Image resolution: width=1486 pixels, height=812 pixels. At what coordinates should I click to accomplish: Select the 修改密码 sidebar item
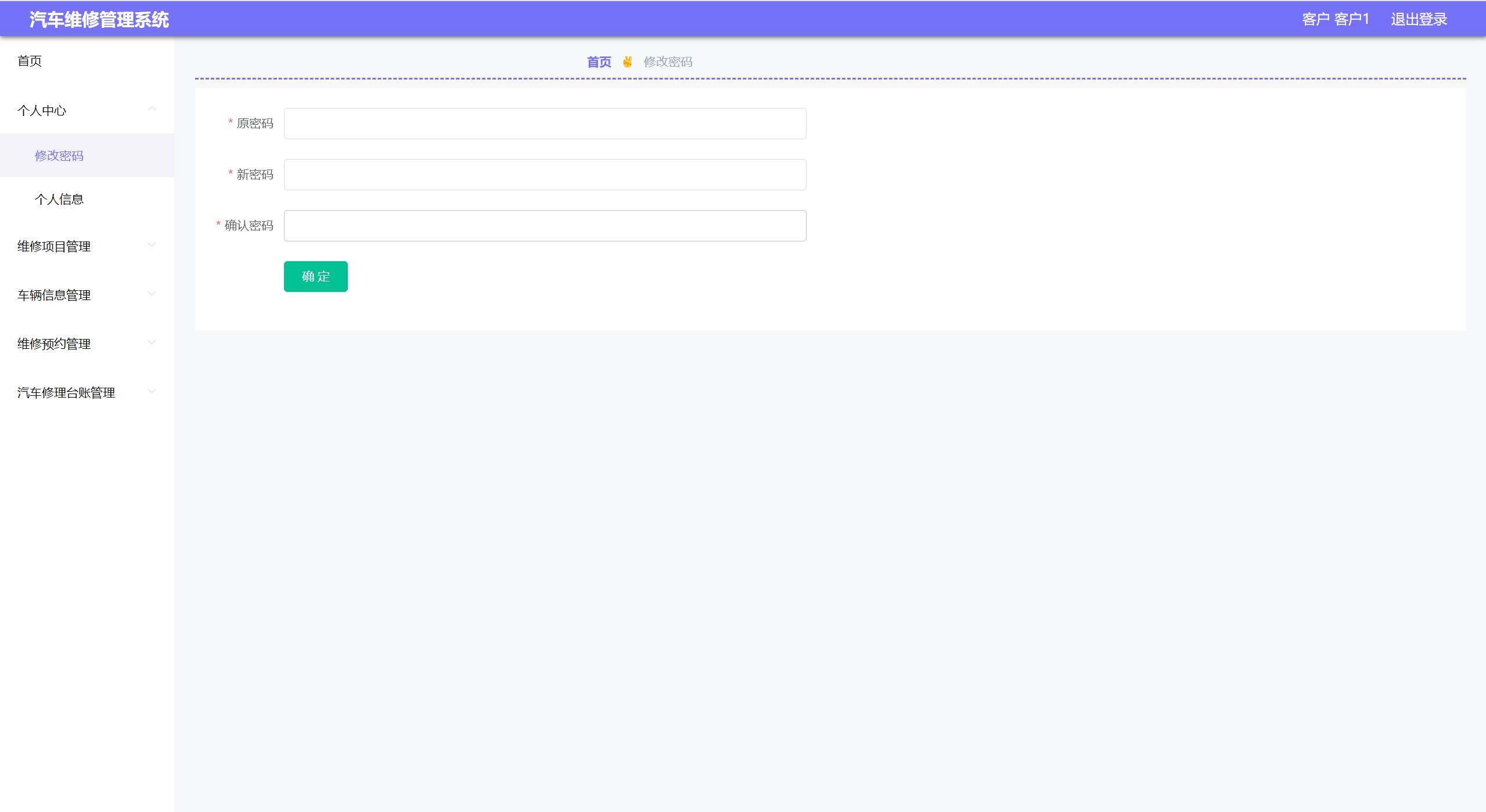(x=59, y=156)
